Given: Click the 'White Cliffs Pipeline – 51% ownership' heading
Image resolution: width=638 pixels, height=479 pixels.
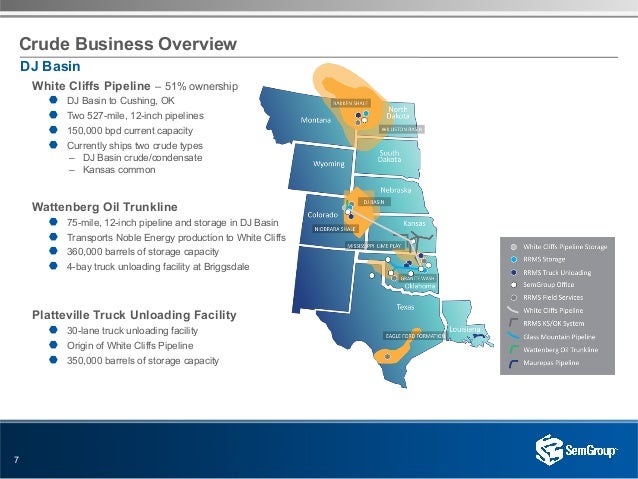Looking at the screenshot, I should pyautogui.click(x=135, y=86).
